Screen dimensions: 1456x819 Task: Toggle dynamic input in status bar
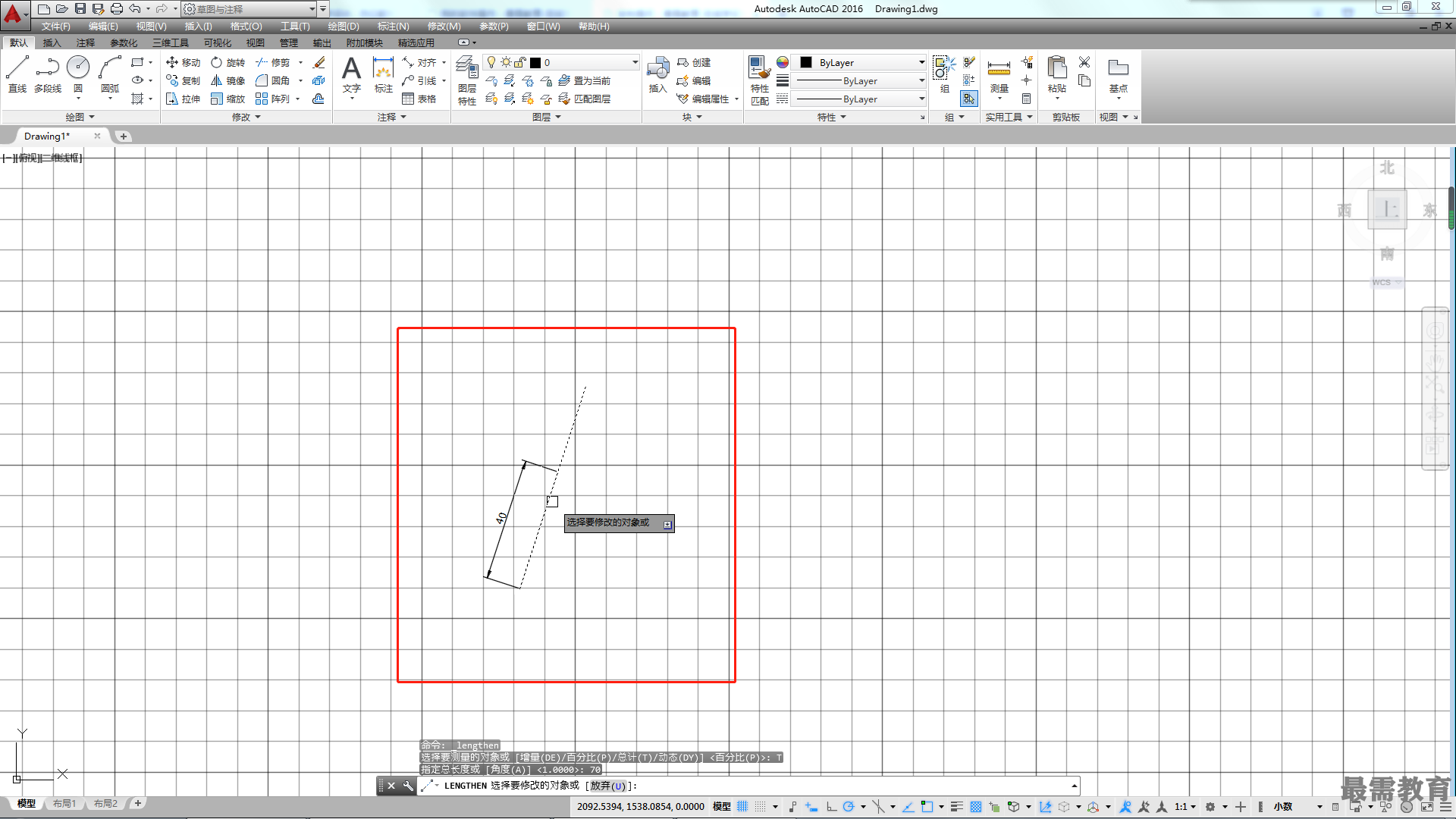click(x=811, y=806)
